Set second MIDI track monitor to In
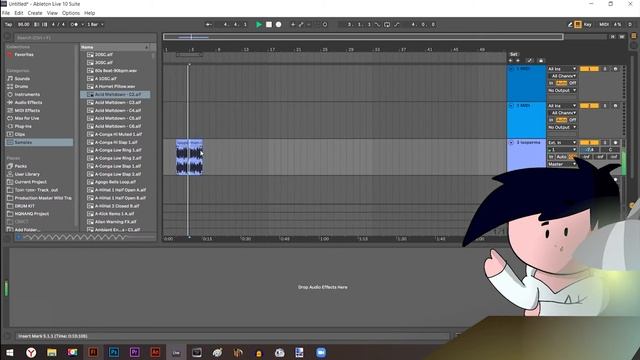 (551, 120)
